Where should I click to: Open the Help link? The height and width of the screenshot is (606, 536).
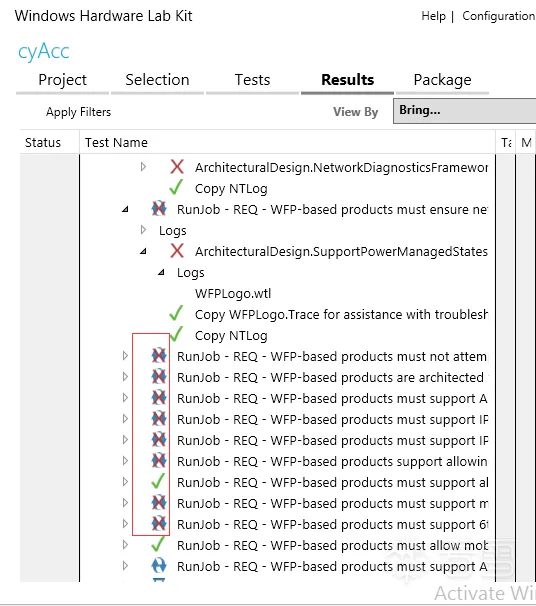tap(433, 16)
